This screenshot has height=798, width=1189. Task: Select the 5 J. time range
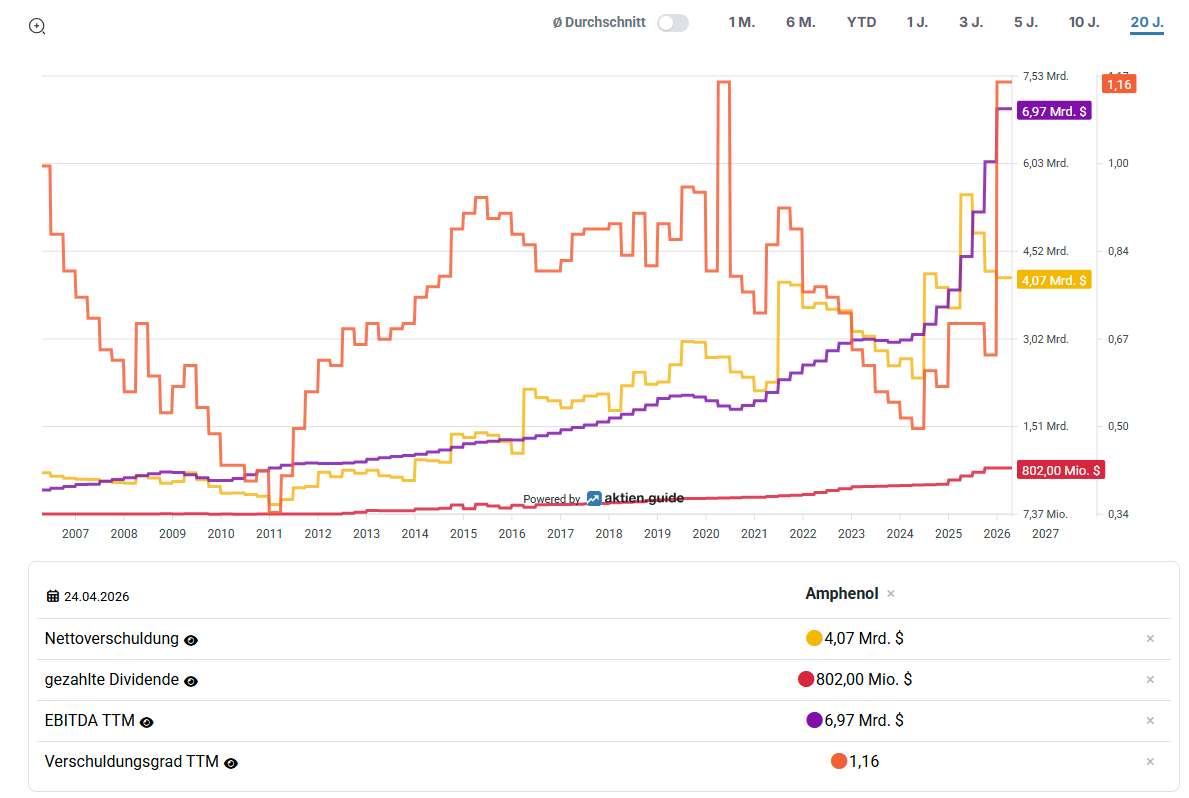pos(1026,23)
